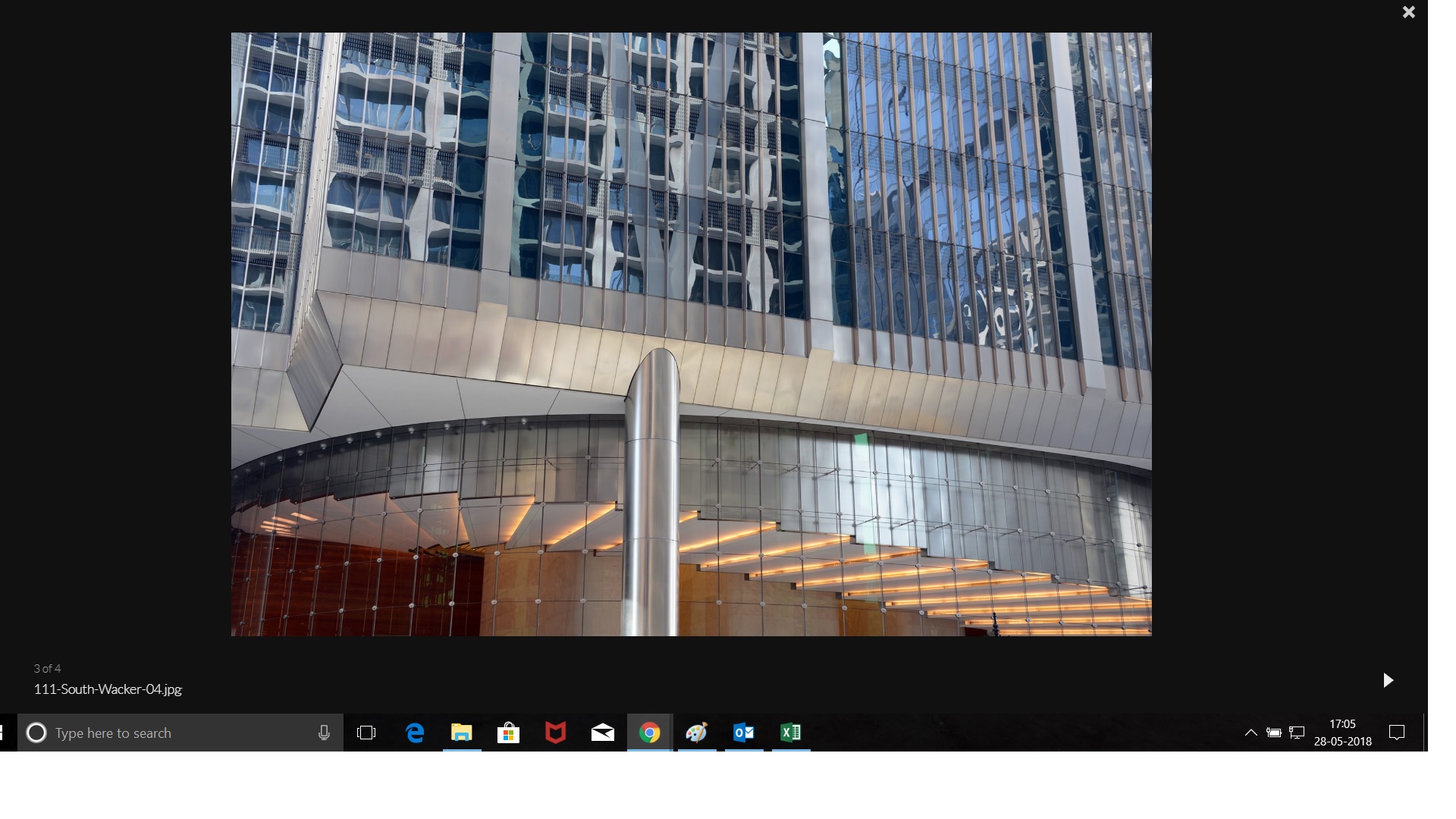Switch to the Paint palette app

tap(696, 733)
